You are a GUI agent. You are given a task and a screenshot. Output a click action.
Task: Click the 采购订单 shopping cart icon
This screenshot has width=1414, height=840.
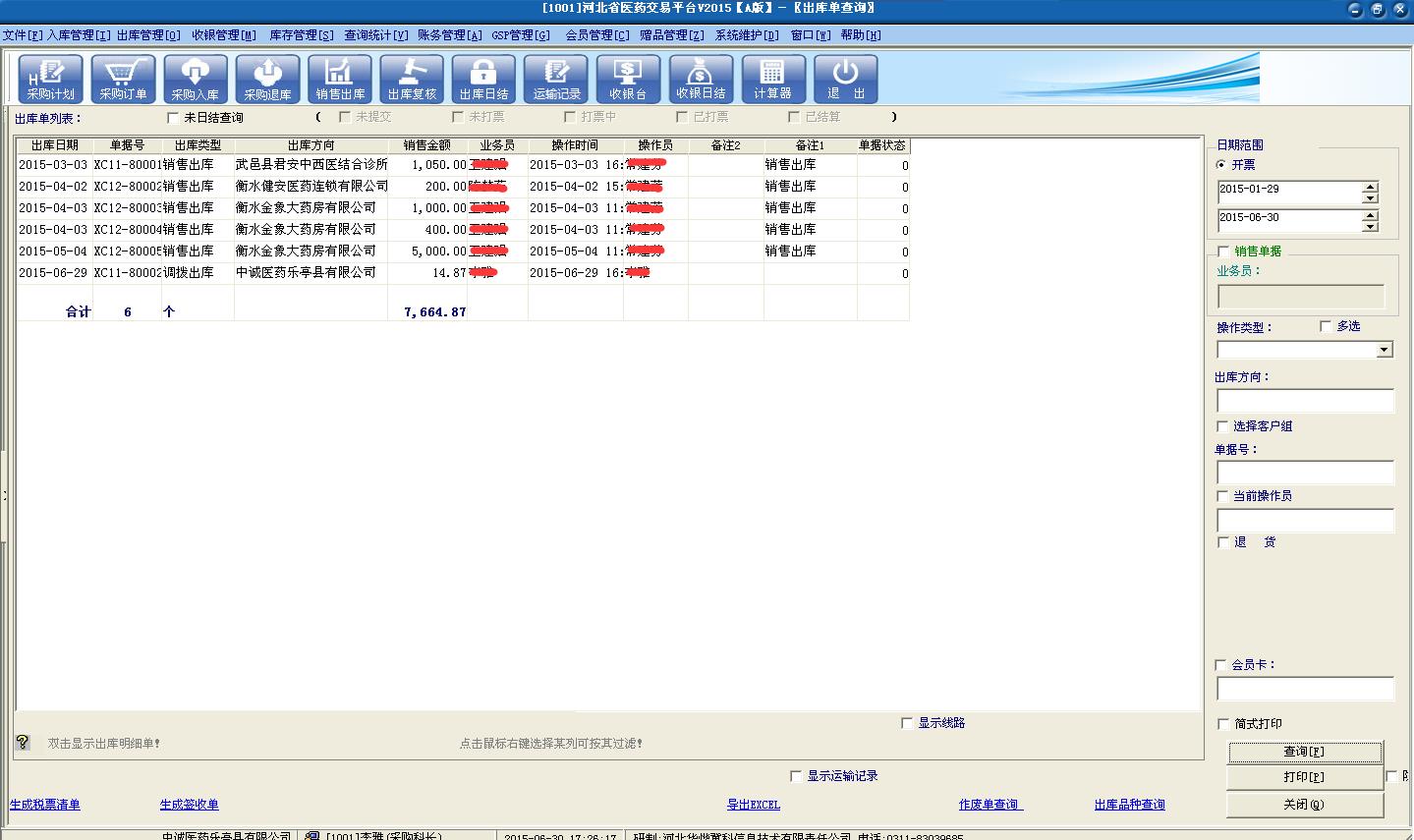[x=123, y=79]
